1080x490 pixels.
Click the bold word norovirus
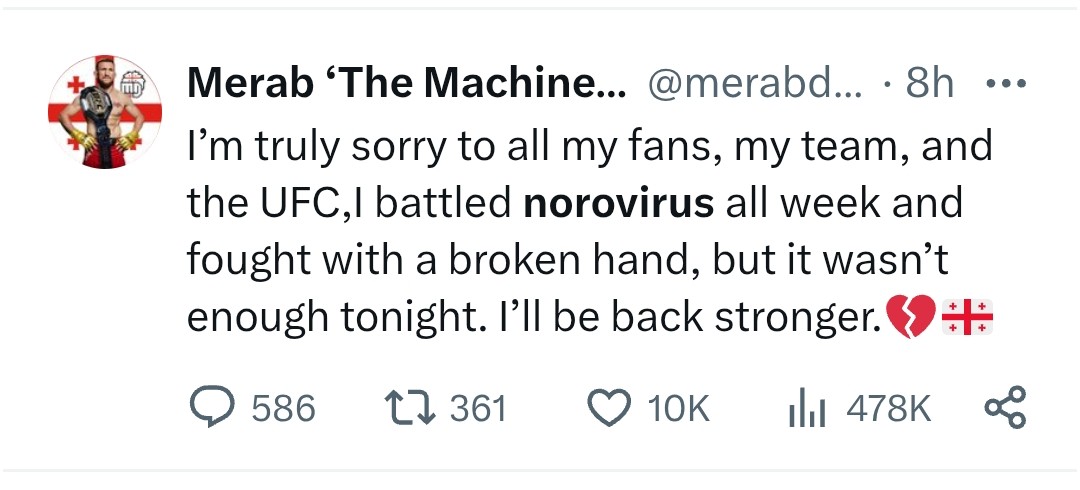point(619,203)
